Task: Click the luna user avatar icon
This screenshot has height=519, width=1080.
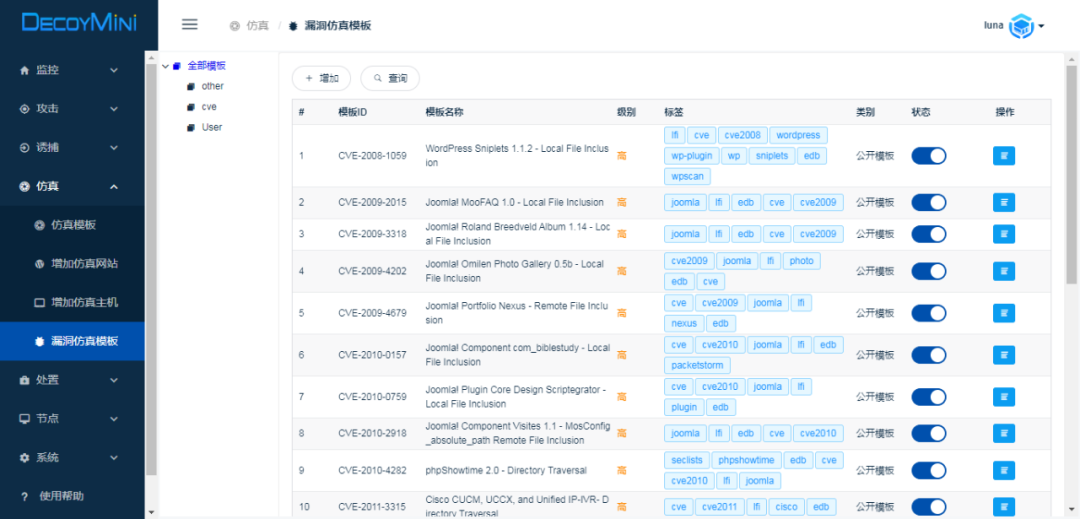Action: (1021, 26)
